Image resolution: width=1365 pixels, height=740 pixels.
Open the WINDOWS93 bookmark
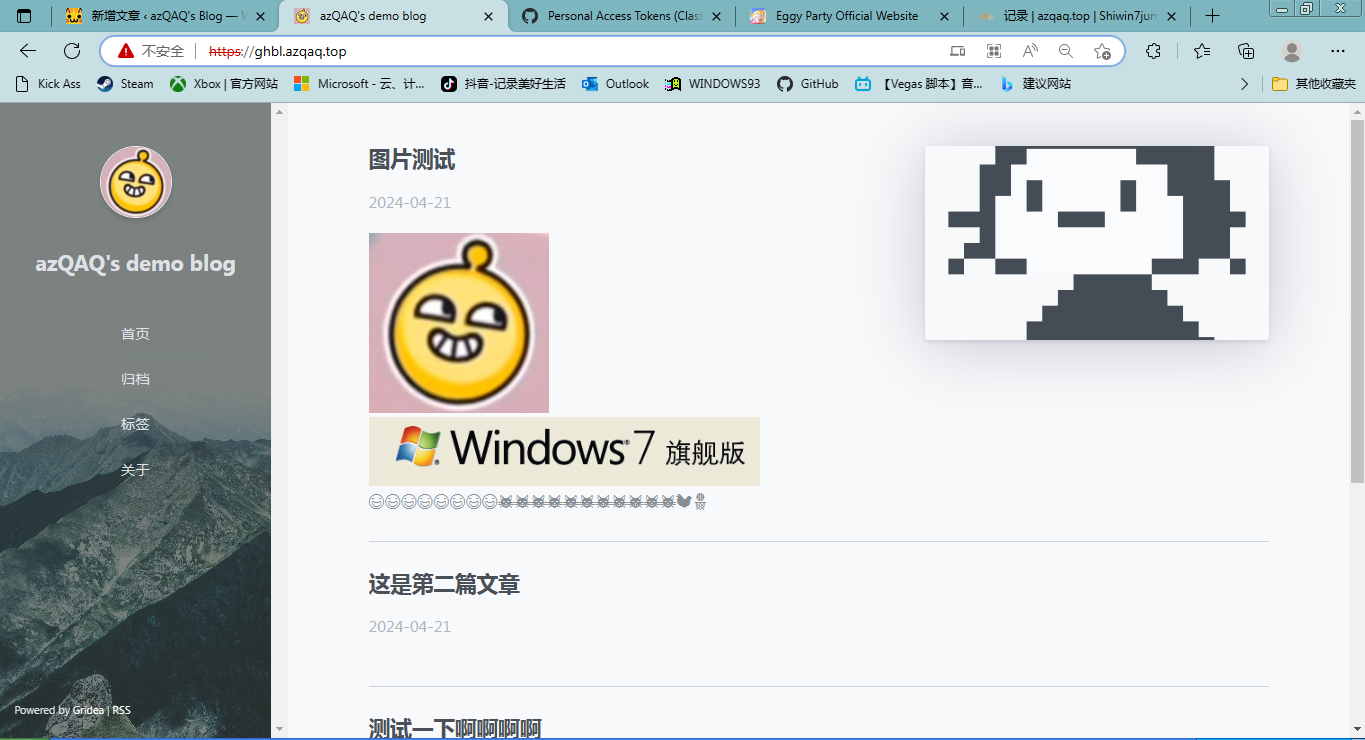pos(713,84)
